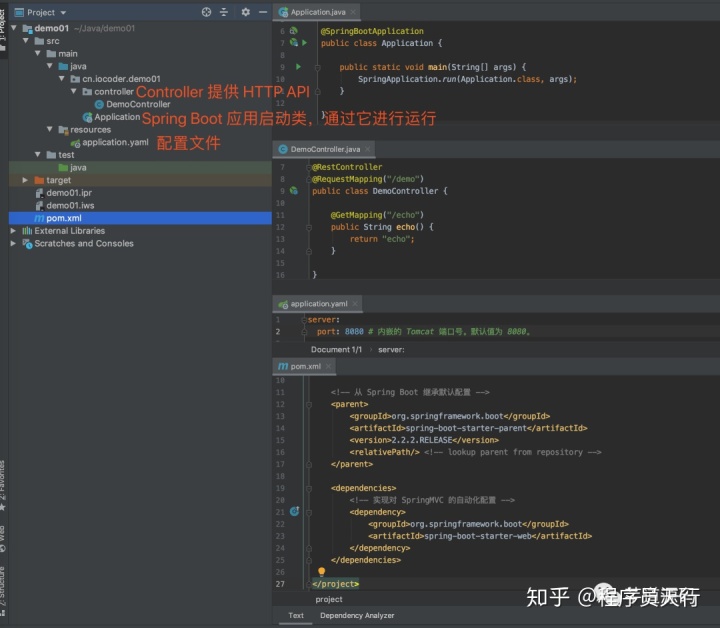Expand External Libraries node

(x=13, y=230)
